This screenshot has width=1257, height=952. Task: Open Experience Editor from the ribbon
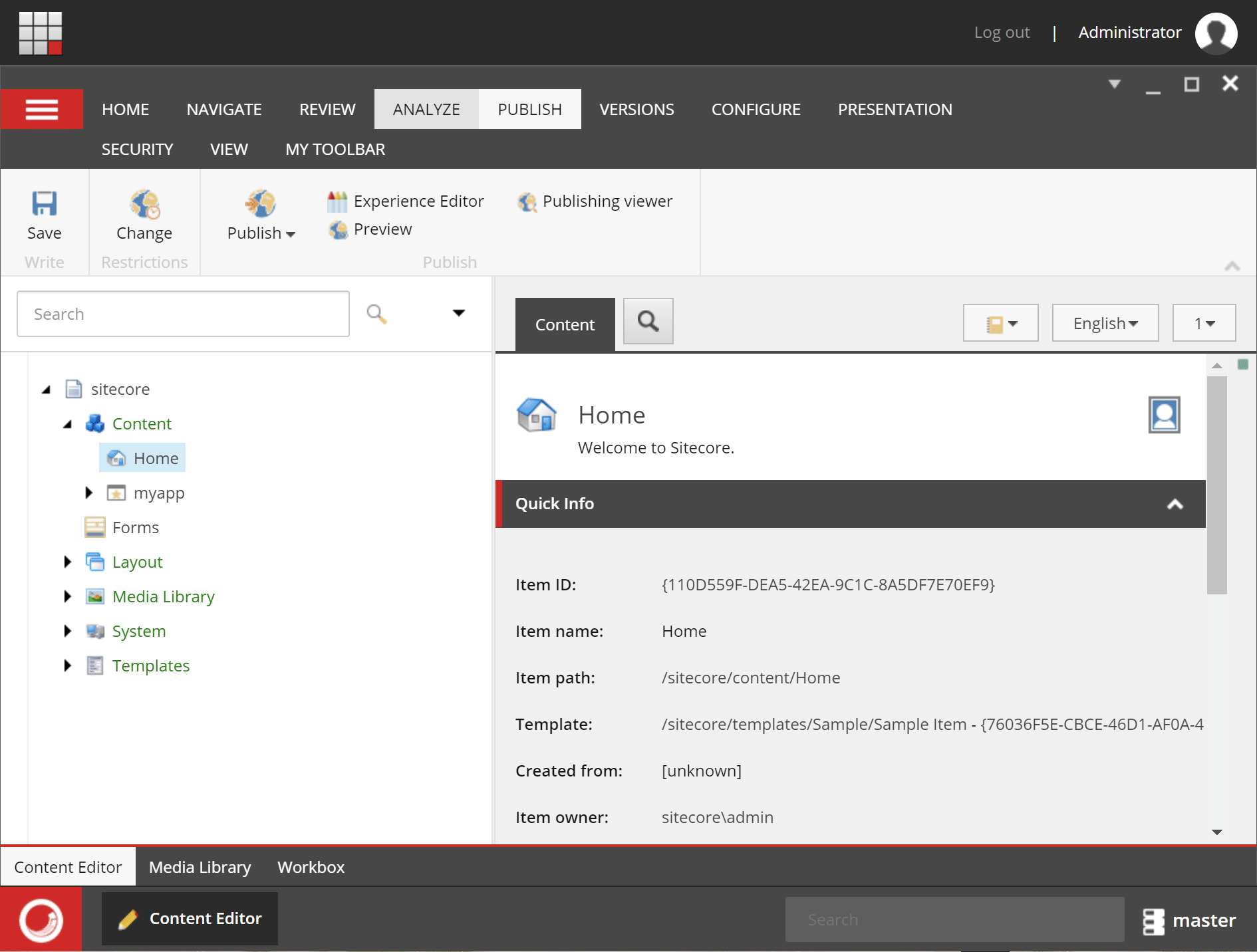[405, 201]
